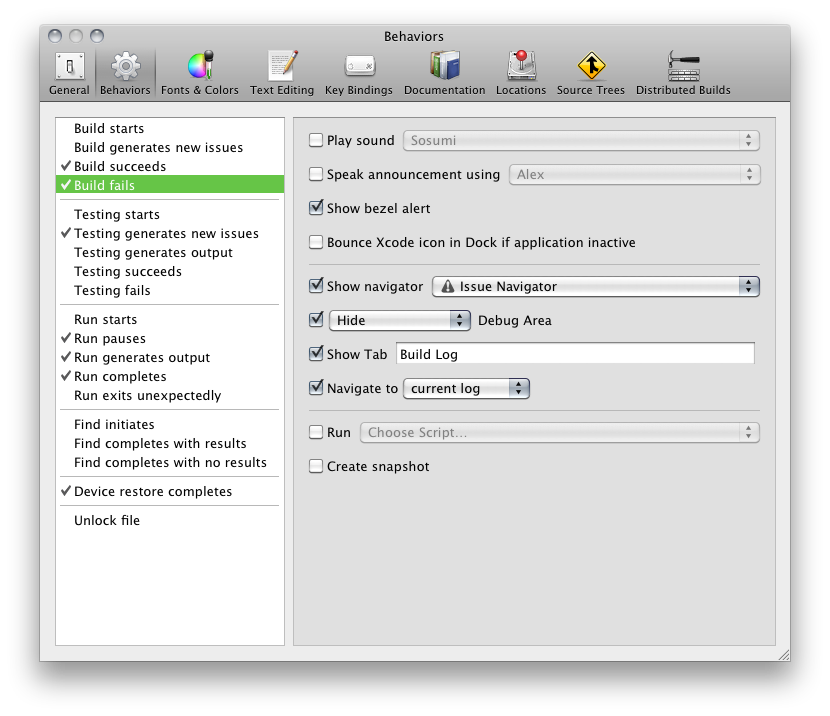Uncheck the Navigate to checkbox
Image resolution: width=830 pixels, height=716 pixels.
coord(316,387)
